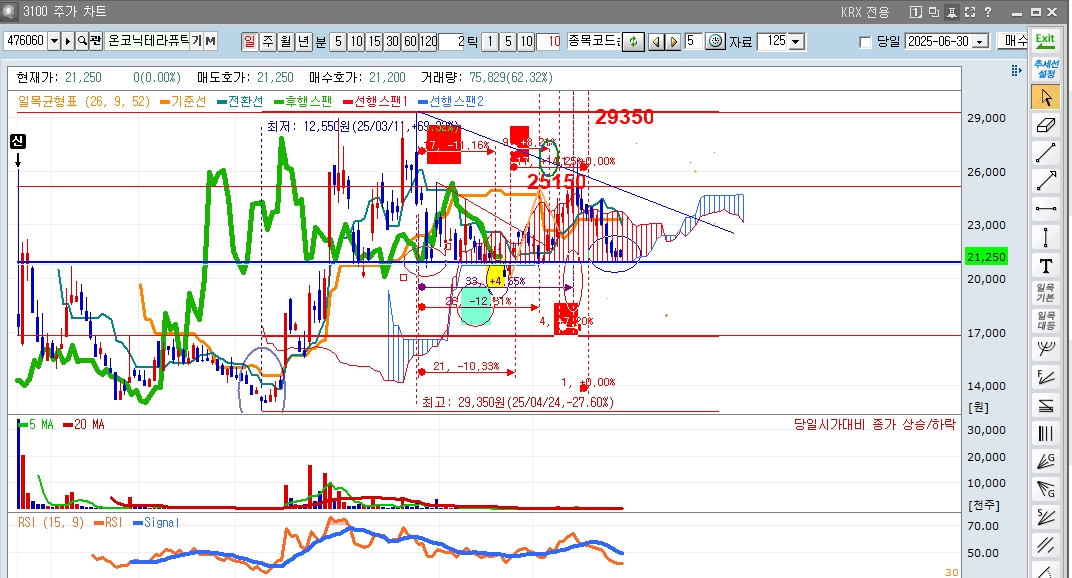The image size is (1072, 578).
Task: Click the pin window icon in title bar
Action: [952, 12]
